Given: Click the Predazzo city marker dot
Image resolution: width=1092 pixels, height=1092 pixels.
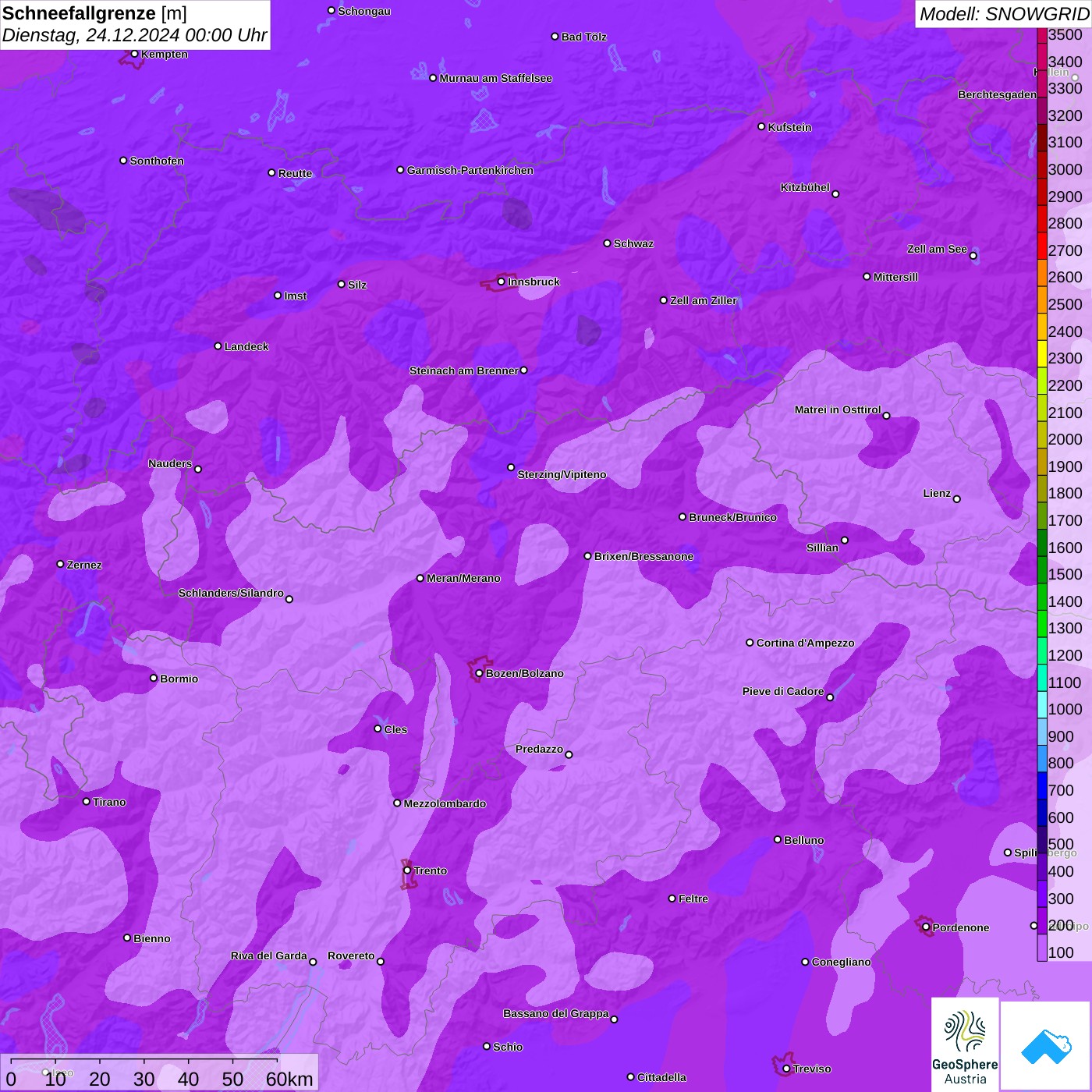Looking at the screenshot, I should (x=569, y=754).
